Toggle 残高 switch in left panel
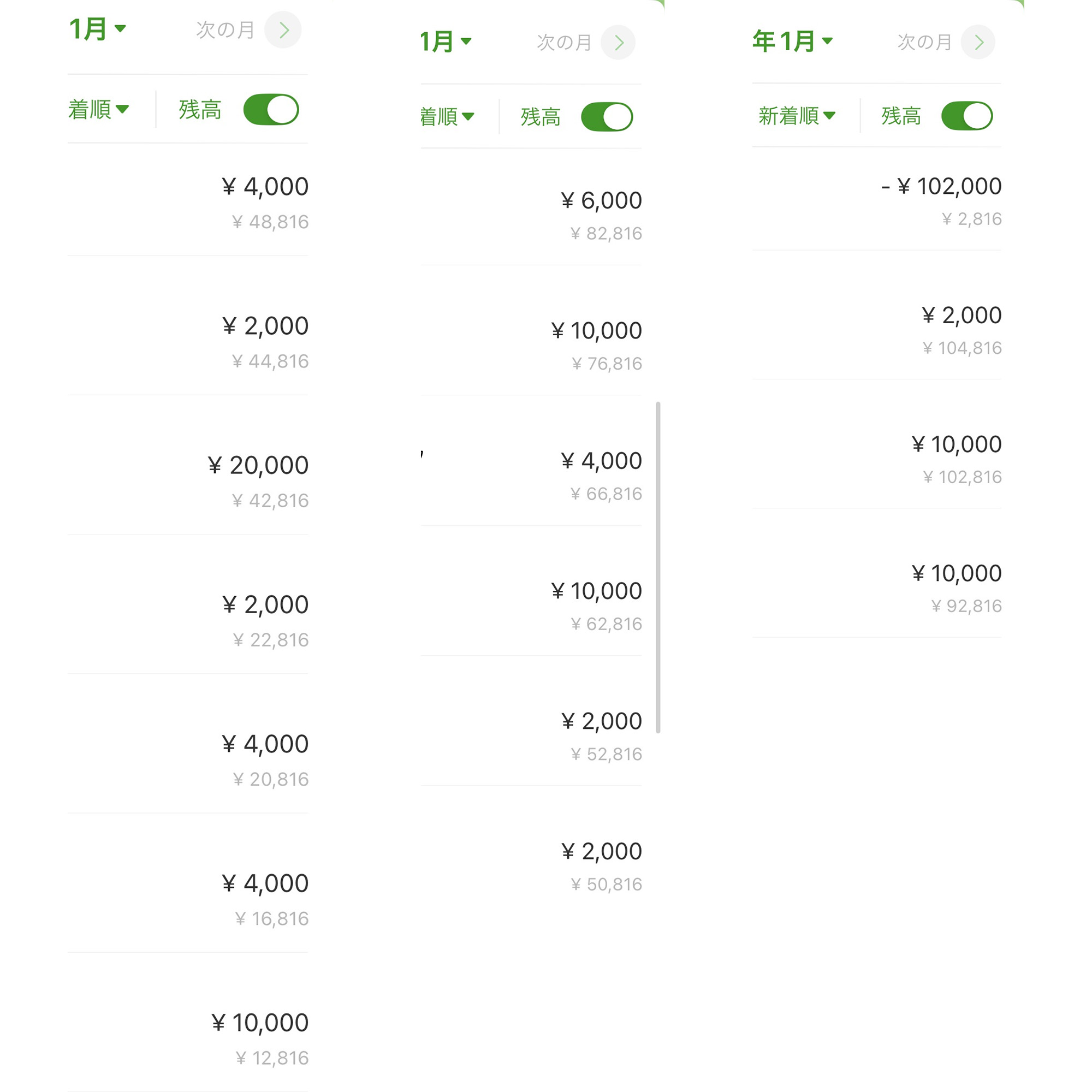 [271, 110]
